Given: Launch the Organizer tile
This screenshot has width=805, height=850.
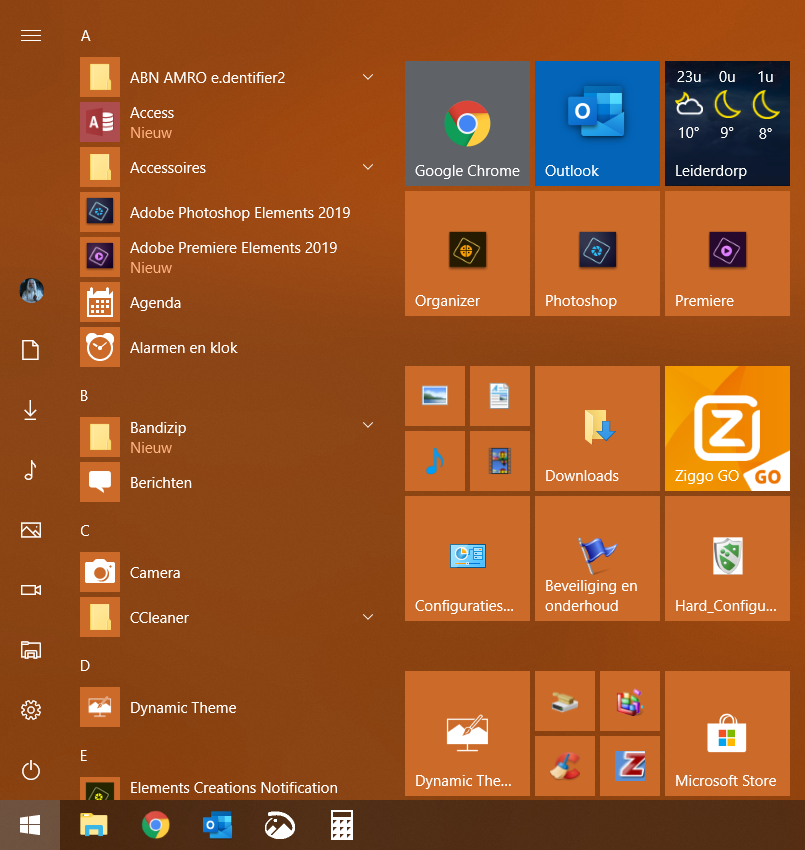Looking at the screenshot, I should (x=467, y=253).
